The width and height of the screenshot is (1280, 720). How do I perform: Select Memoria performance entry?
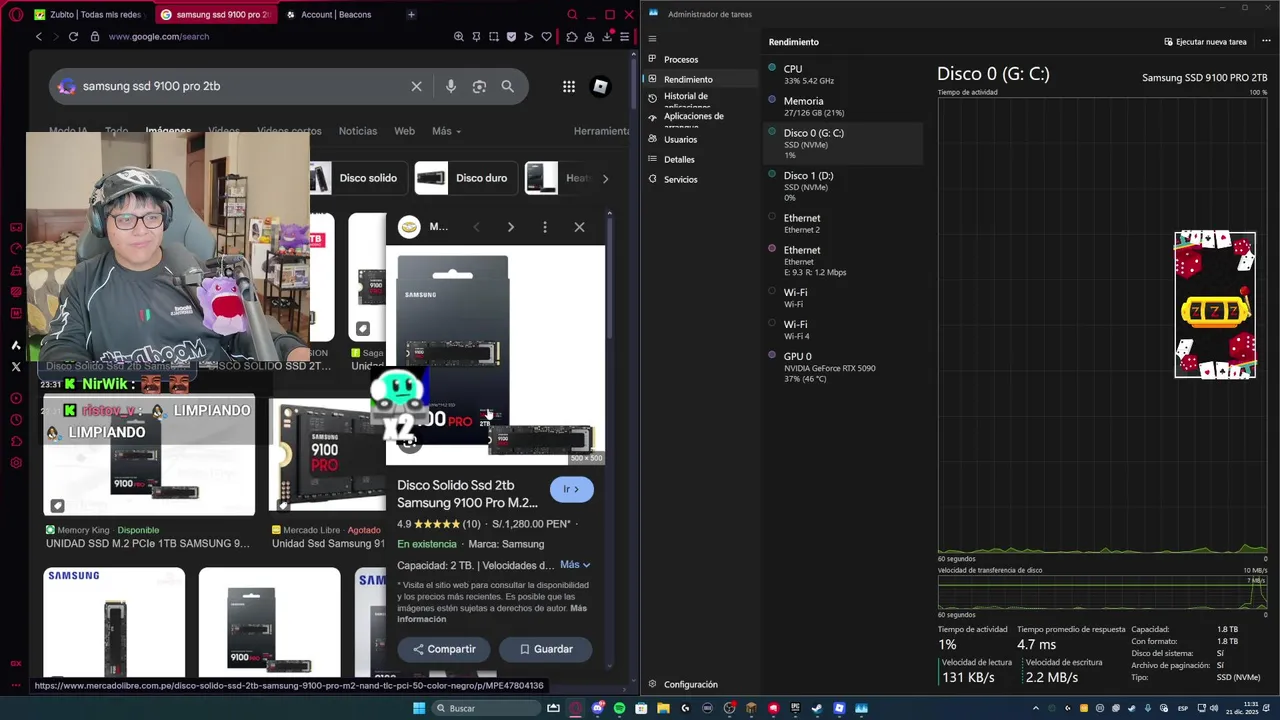tap(843, 107)
